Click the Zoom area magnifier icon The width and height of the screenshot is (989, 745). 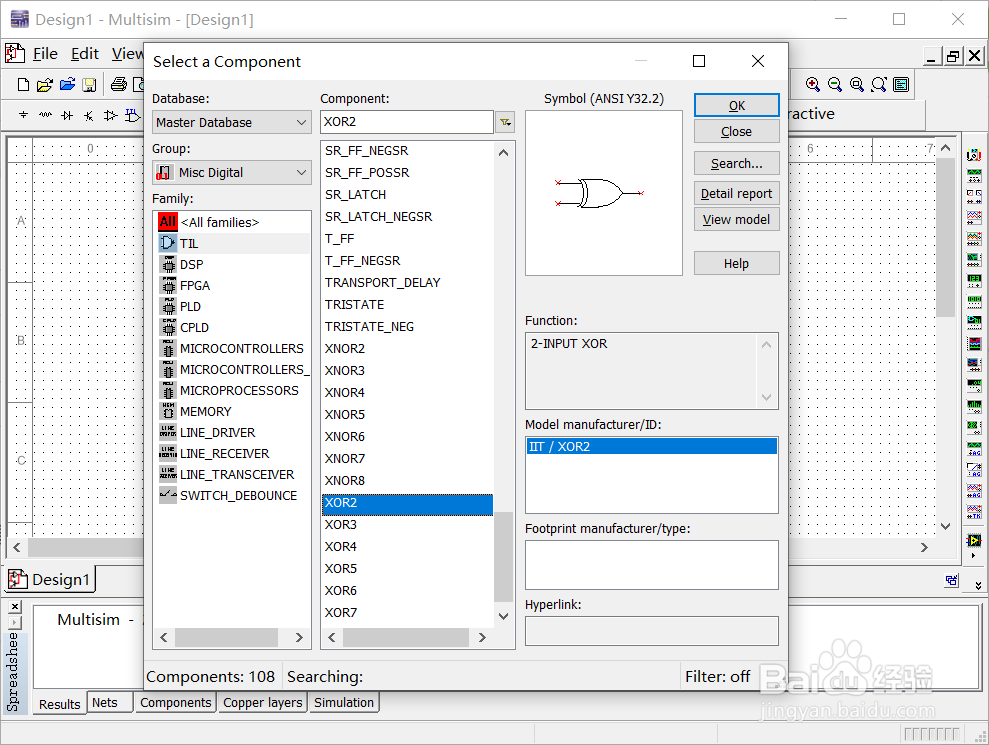857,85
